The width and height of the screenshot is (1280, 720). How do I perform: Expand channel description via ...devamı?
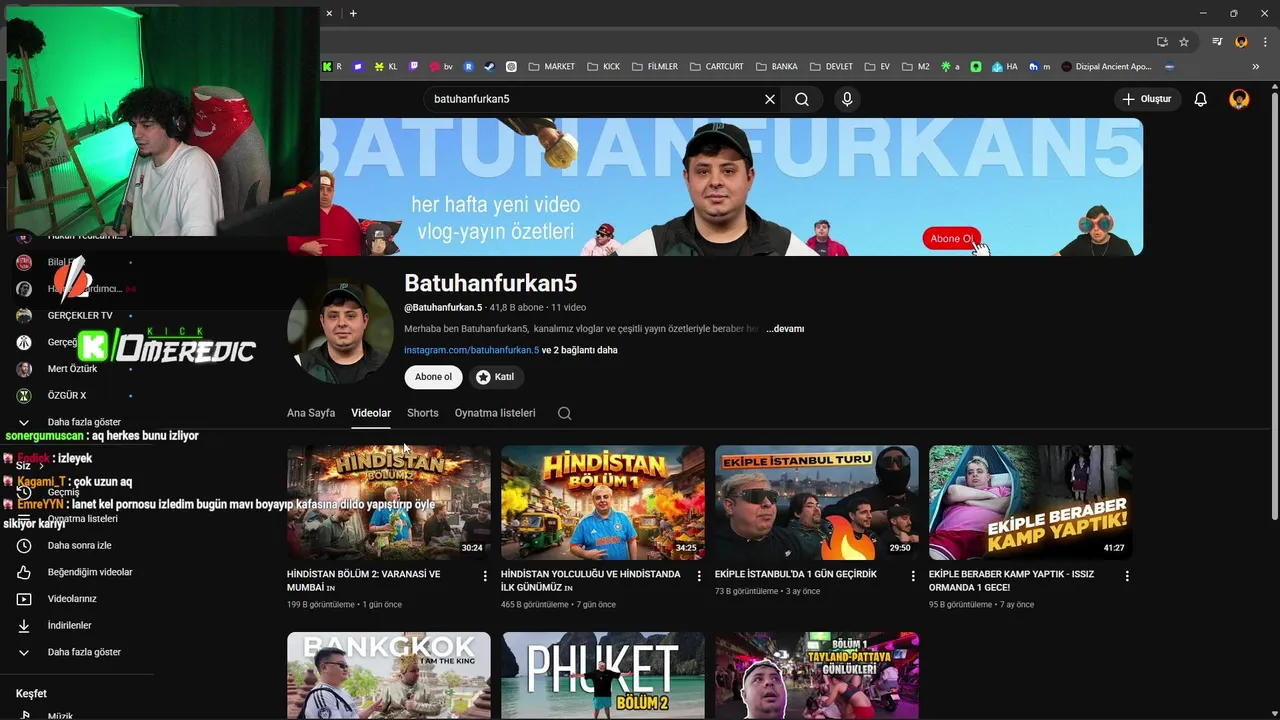(x=785, y=329)
